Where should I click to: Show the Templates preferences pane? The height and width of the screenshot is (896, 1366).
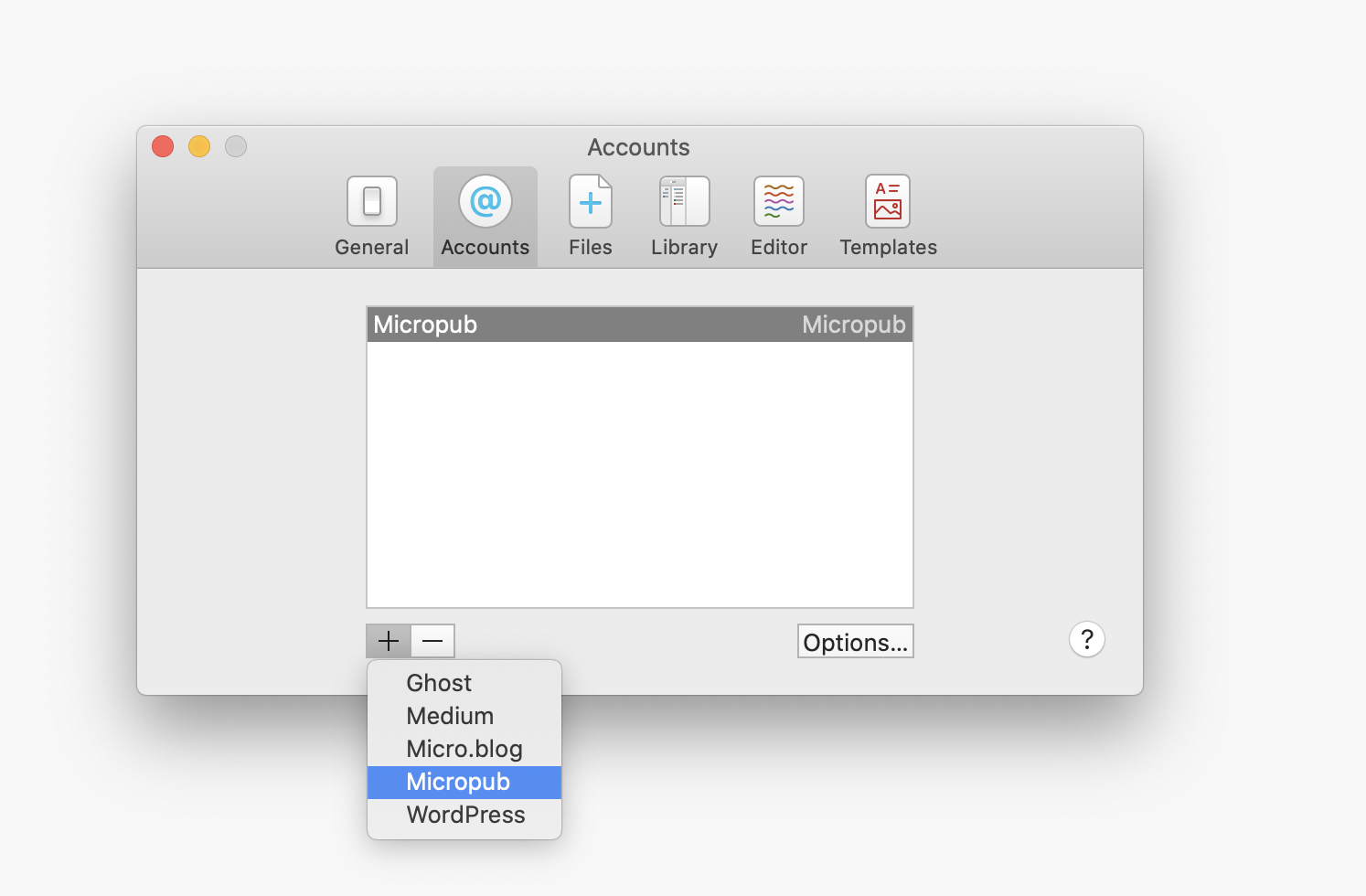[x=888, y=217]
